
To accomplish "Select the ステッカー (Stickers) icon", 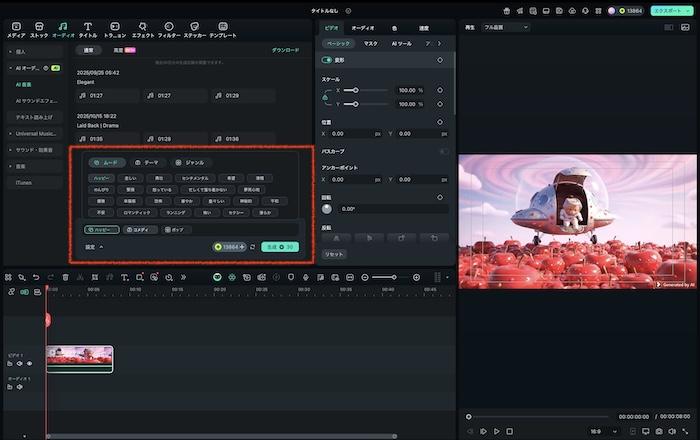I will [194, 28].
